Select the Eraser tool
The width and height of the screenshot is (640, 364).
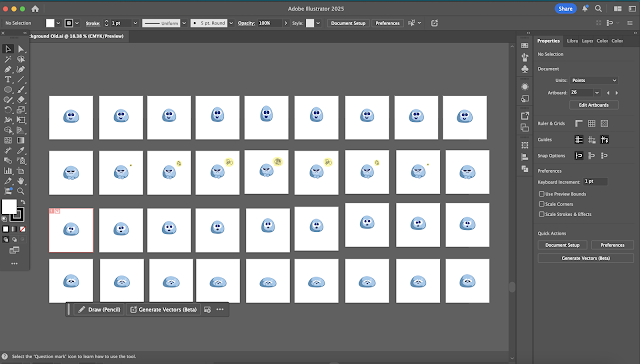(x=21, y=100)
